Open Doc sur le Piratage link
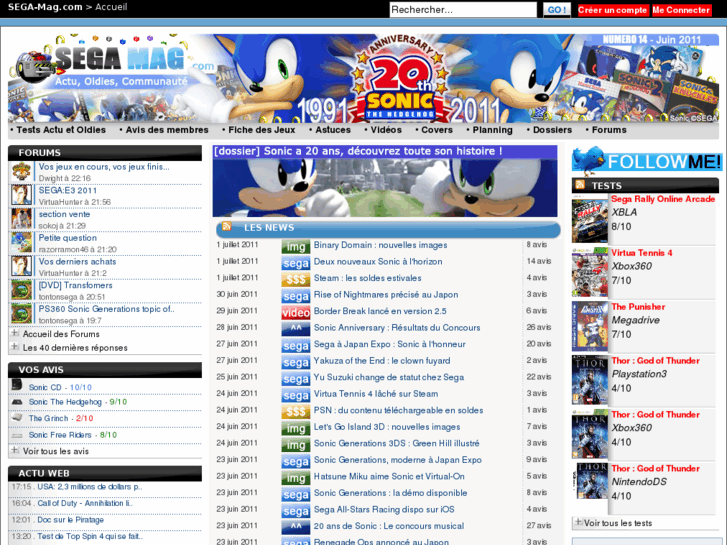727x545 pixels. point(70,520)
